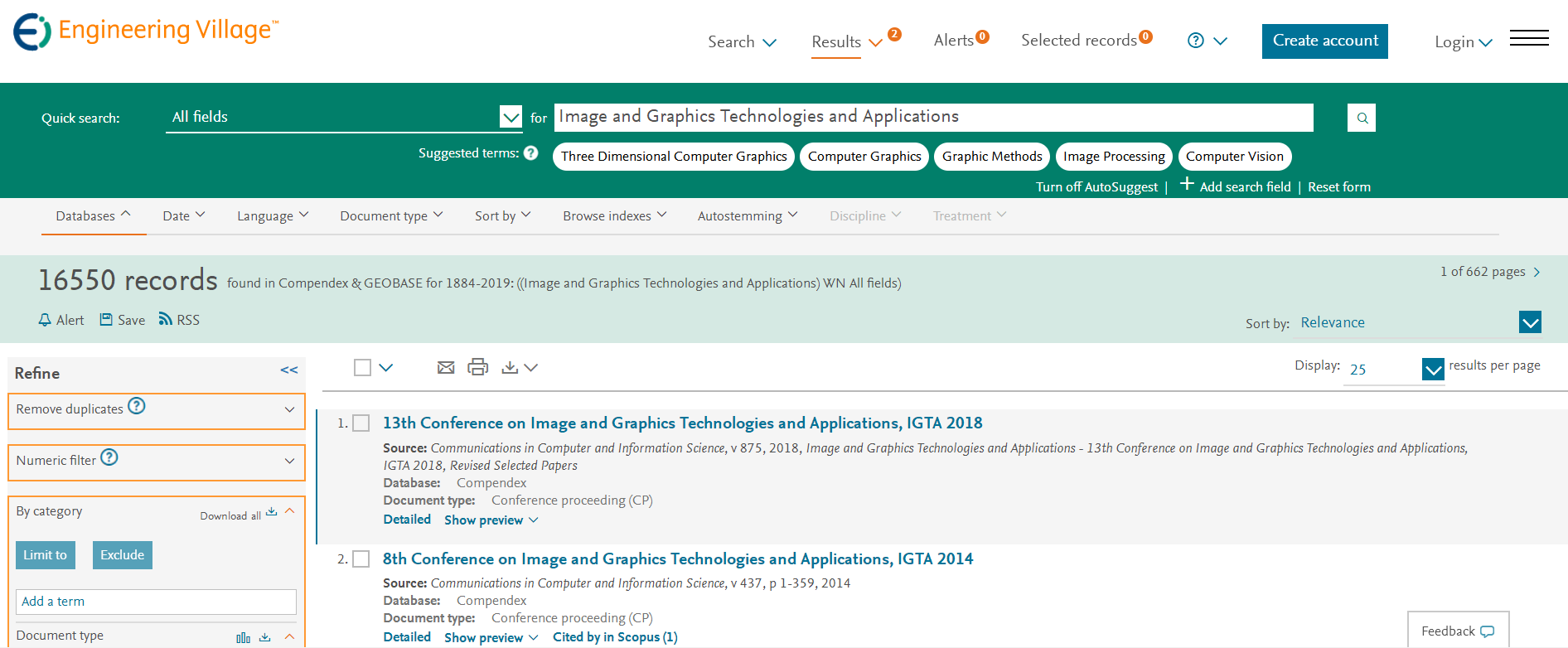1568x648 pixels.
Task: Toggle the select-all records checkbox
Action: click(362, 367)
